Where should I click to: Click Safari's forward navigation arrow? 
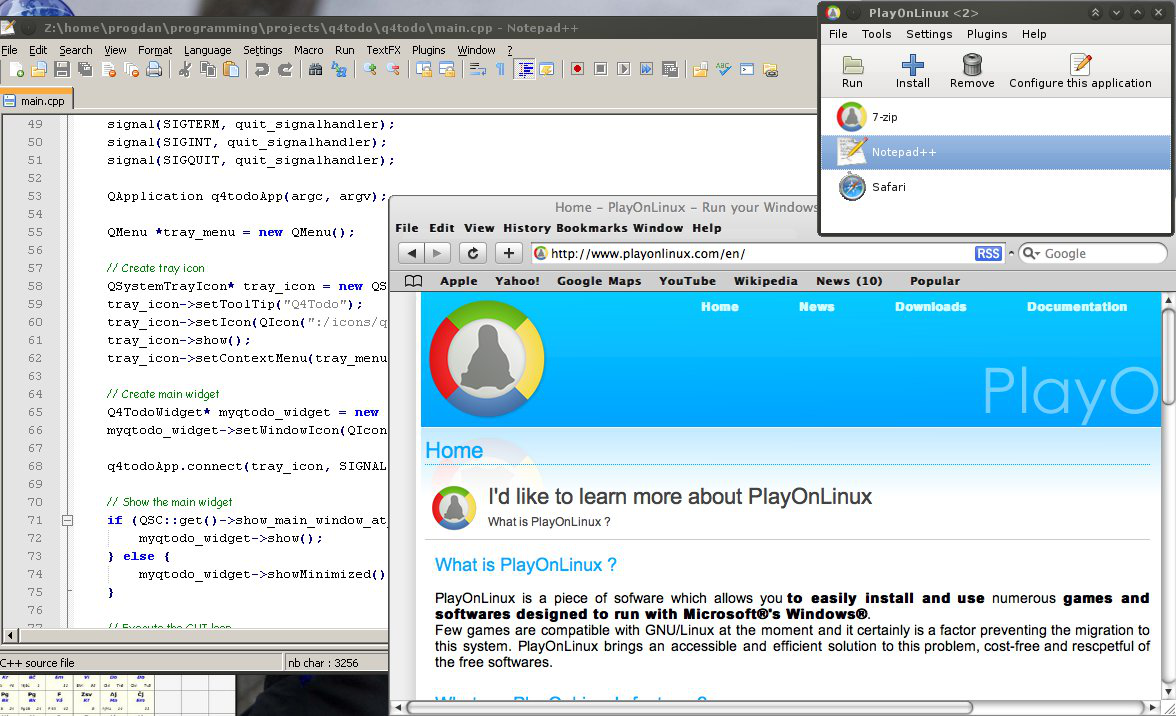(x=438, y=253)
